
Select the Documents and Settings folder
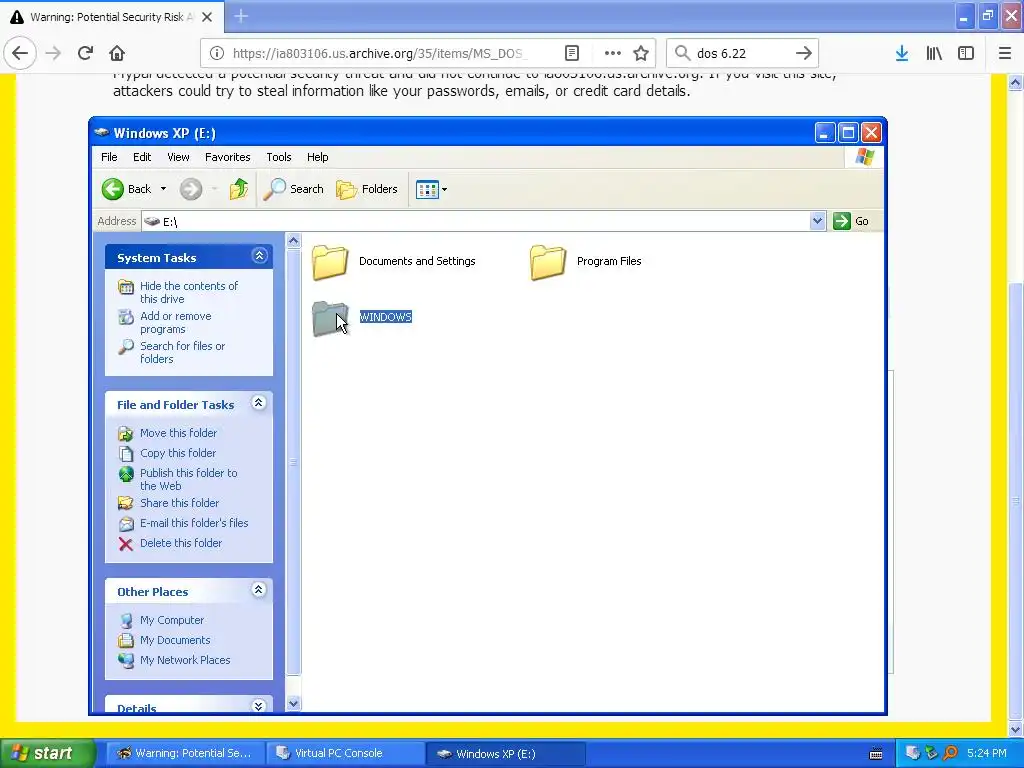click(394, 261)
